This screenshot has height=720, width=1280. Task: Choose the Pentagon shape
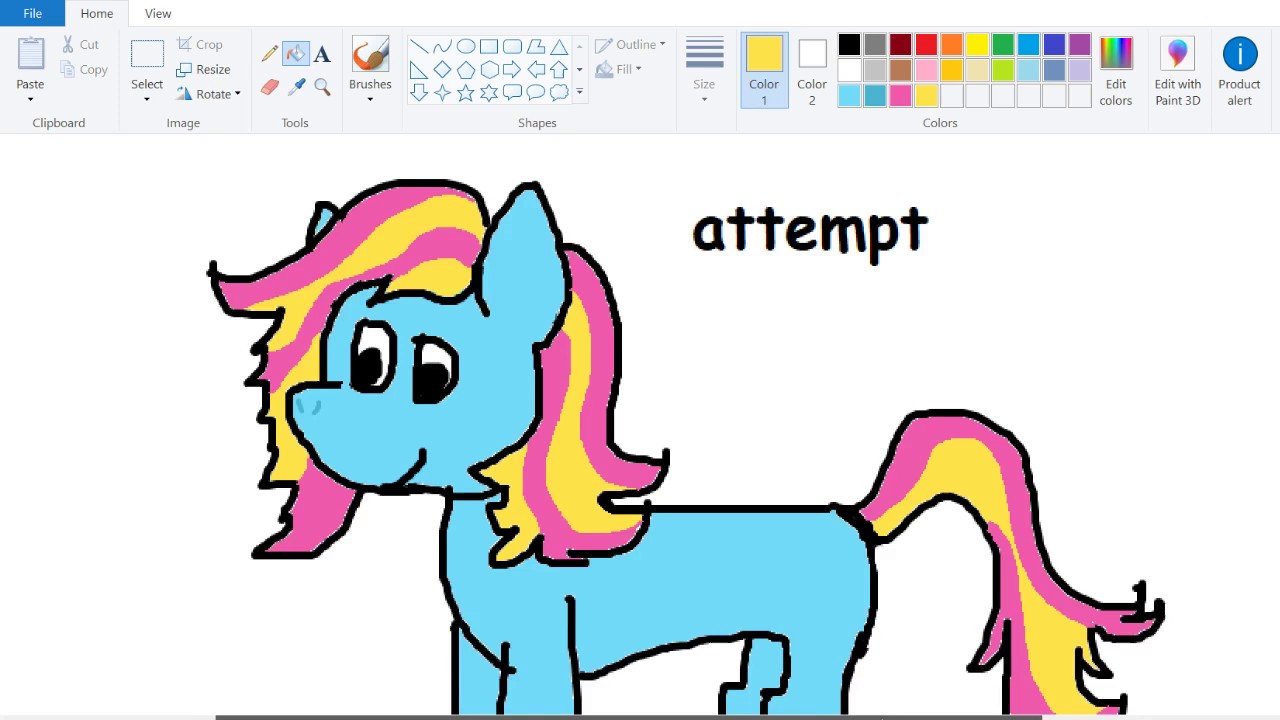[x=466, y=70]
